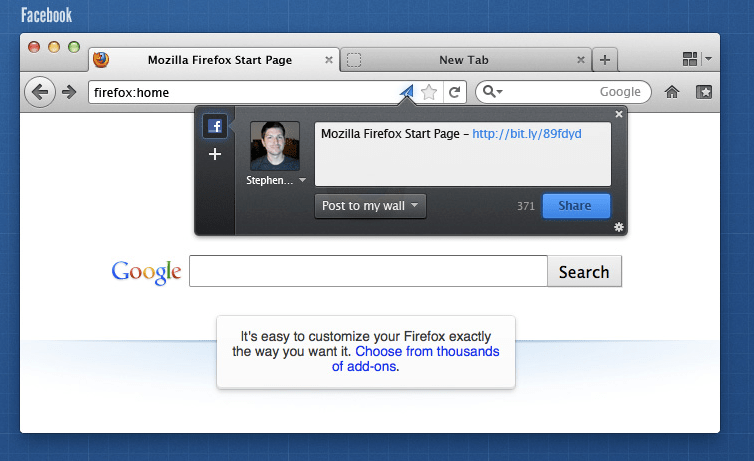Click the red close window button
The image size is (754, 461).
tap(34, 47)
